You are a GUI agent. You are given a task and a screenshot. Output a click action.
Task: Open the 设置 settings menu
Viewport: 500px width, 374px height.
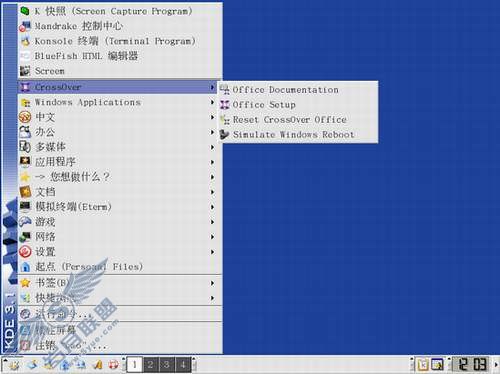coord(120,252)
